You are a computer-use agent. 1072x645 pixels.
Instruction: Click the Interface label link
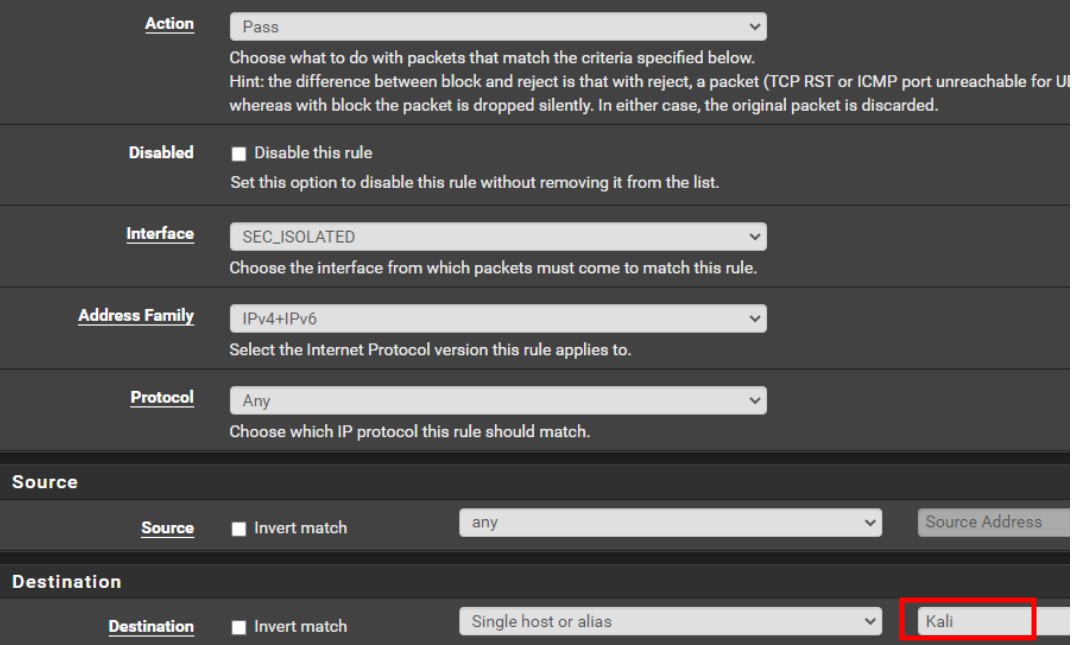(160, 234)
